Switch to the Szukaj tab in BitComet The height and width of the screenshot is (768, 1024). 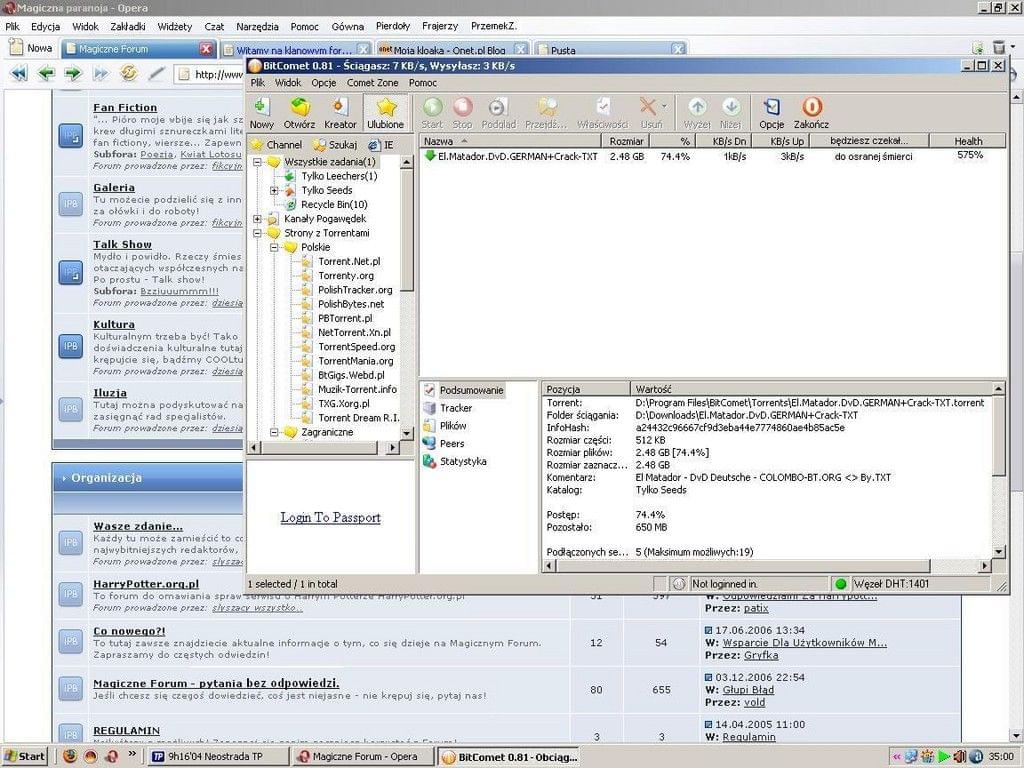(x=335, y=145)
